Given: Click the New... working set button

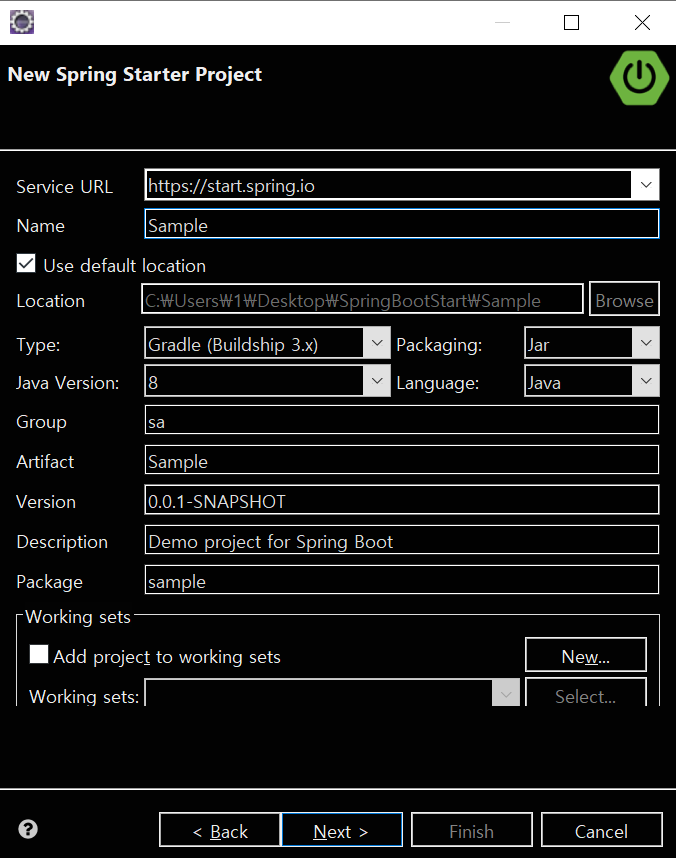Looking at the screenshot, I should [x=586, y=654].
